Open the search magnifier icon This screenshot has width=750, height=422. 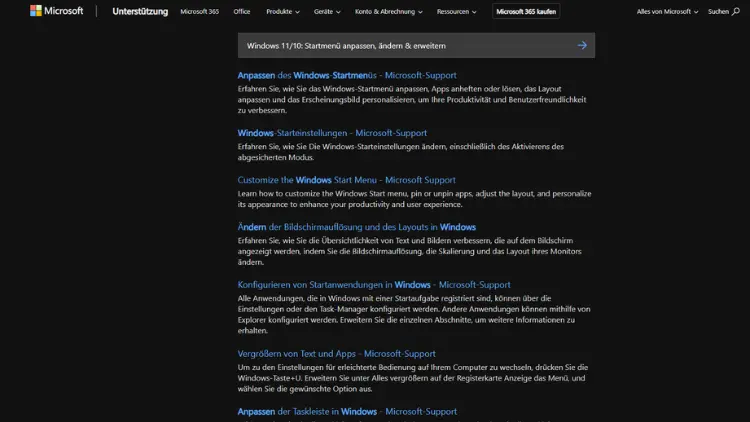click(736, 11)
